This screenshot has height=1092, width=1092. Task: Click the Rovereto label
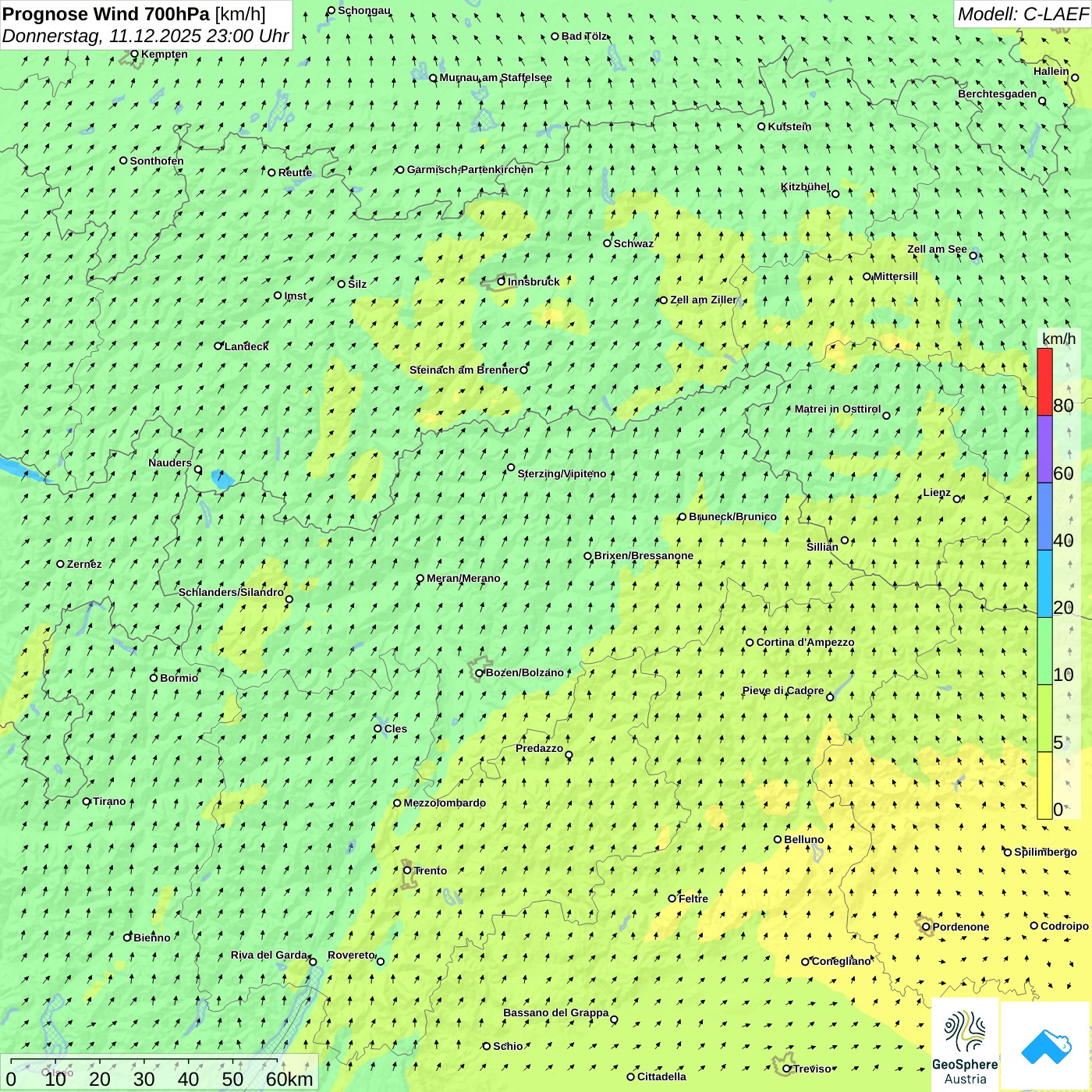351,955
